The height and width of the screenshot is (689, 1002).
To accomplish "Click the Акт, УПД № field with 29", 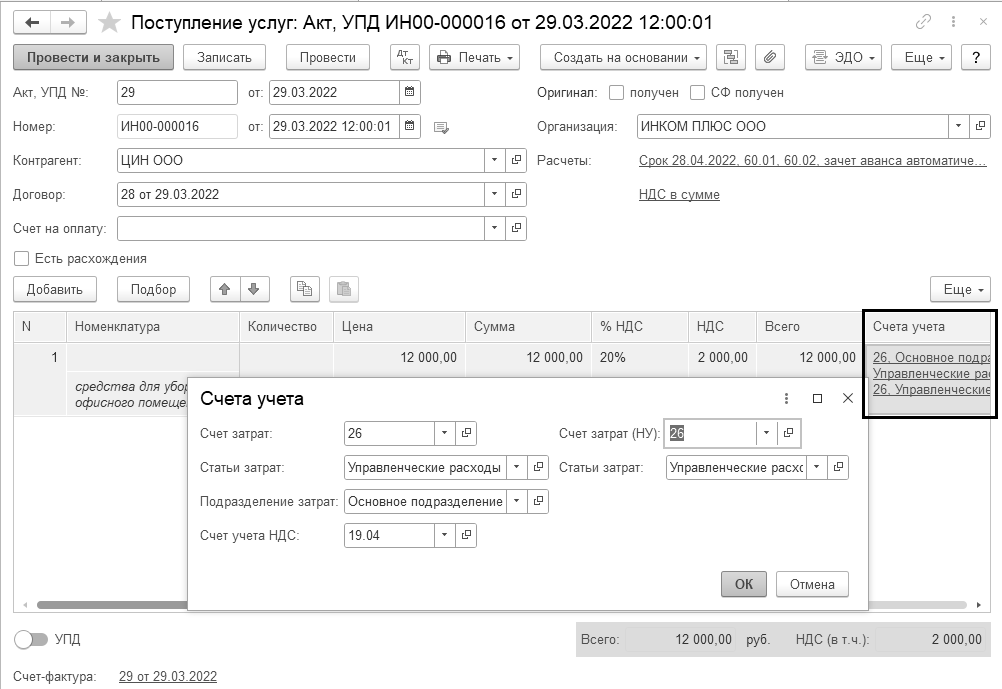I will click(177, 92).
